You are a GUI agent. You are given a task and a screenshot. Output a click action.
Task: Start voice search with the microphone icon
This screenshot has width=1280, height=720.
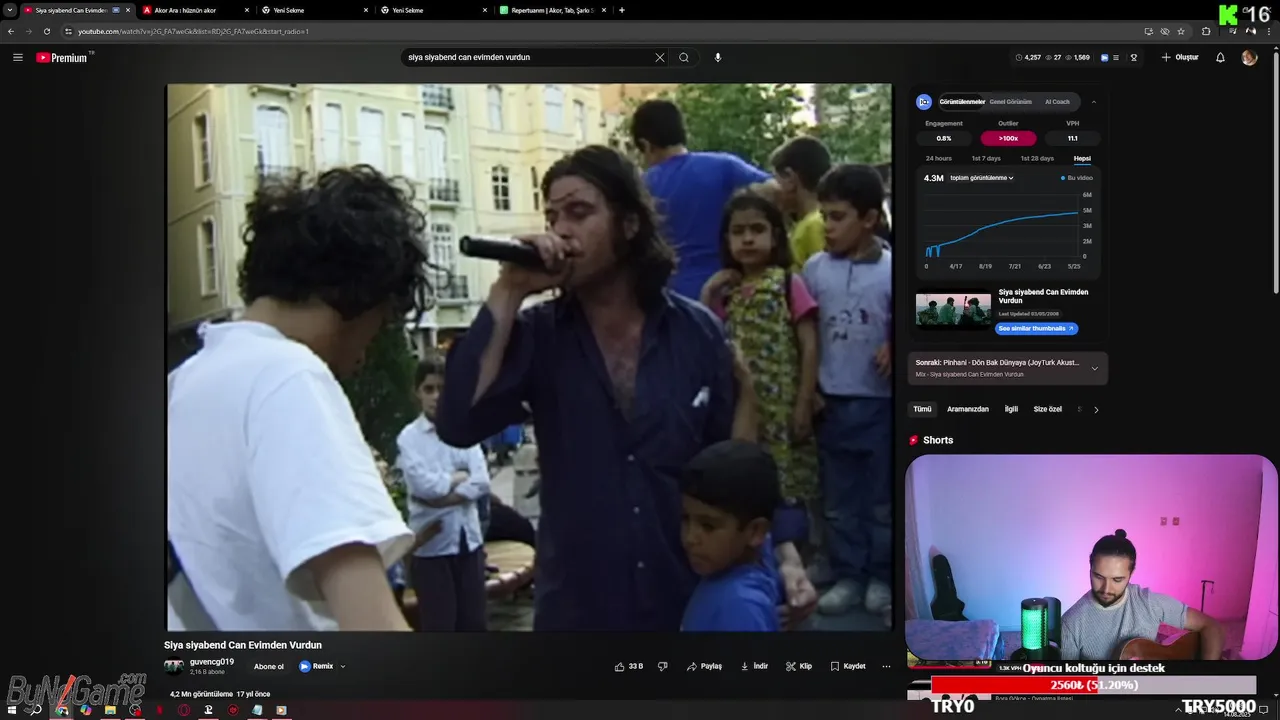click(x=717, y=57)
